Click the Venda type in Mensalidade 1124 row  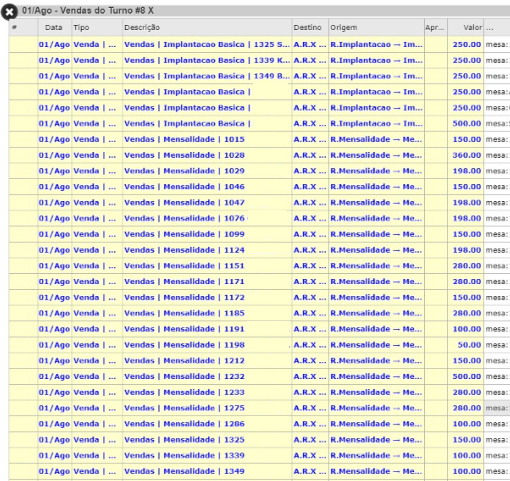(95, 250)
